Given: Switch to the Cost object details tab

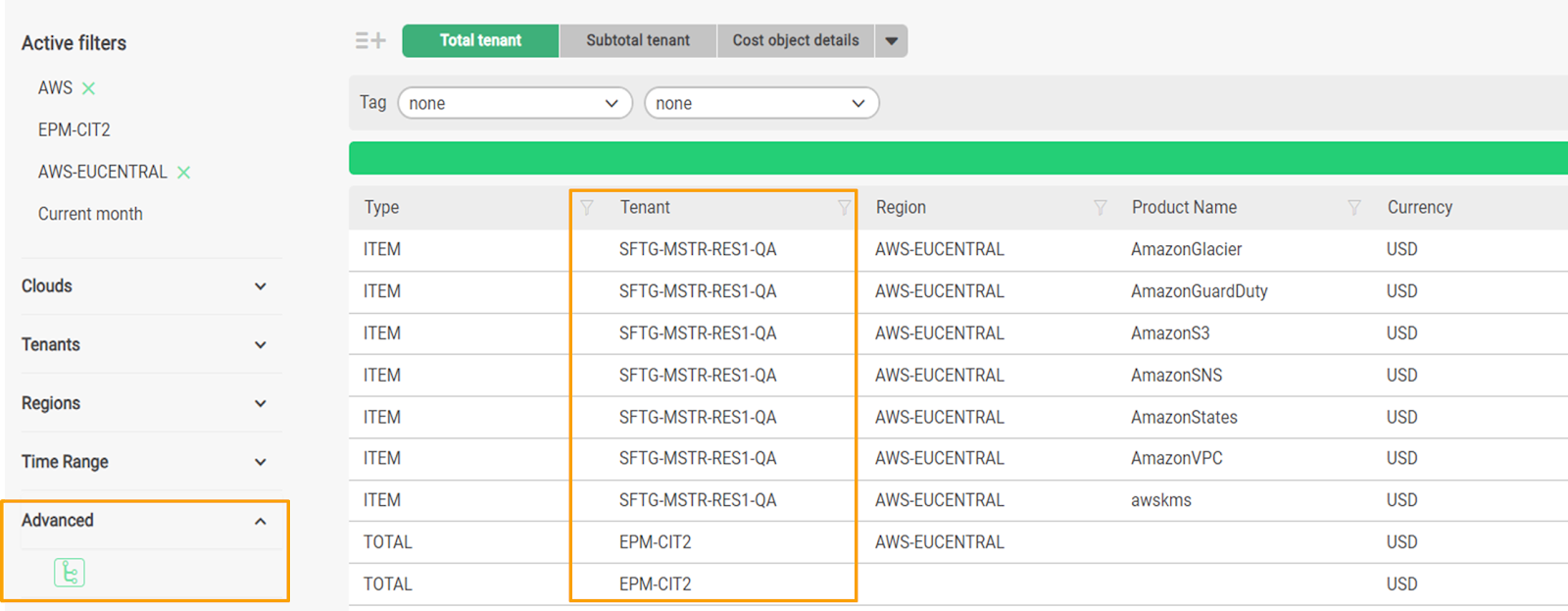Looking at the screenshot, I should click(x=796, y=41).
